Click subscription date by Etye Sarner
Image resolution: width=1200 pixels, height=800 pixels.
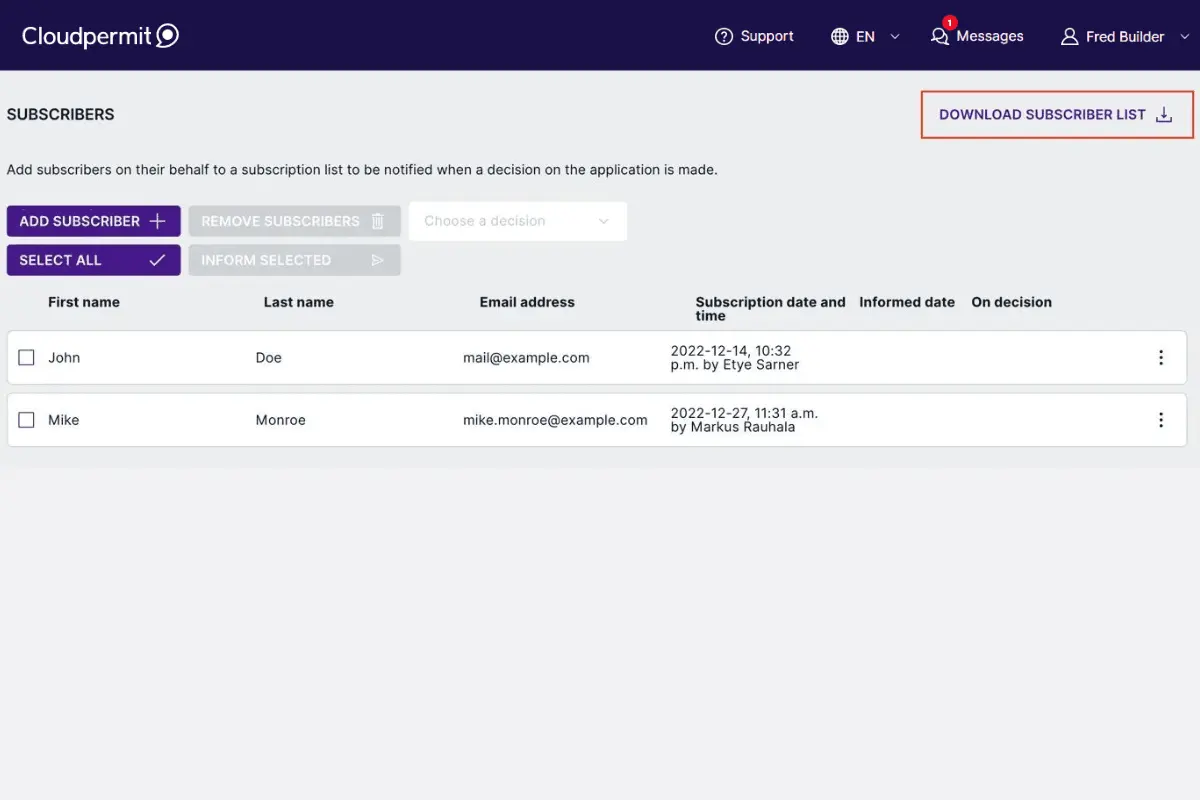[735, 358]
